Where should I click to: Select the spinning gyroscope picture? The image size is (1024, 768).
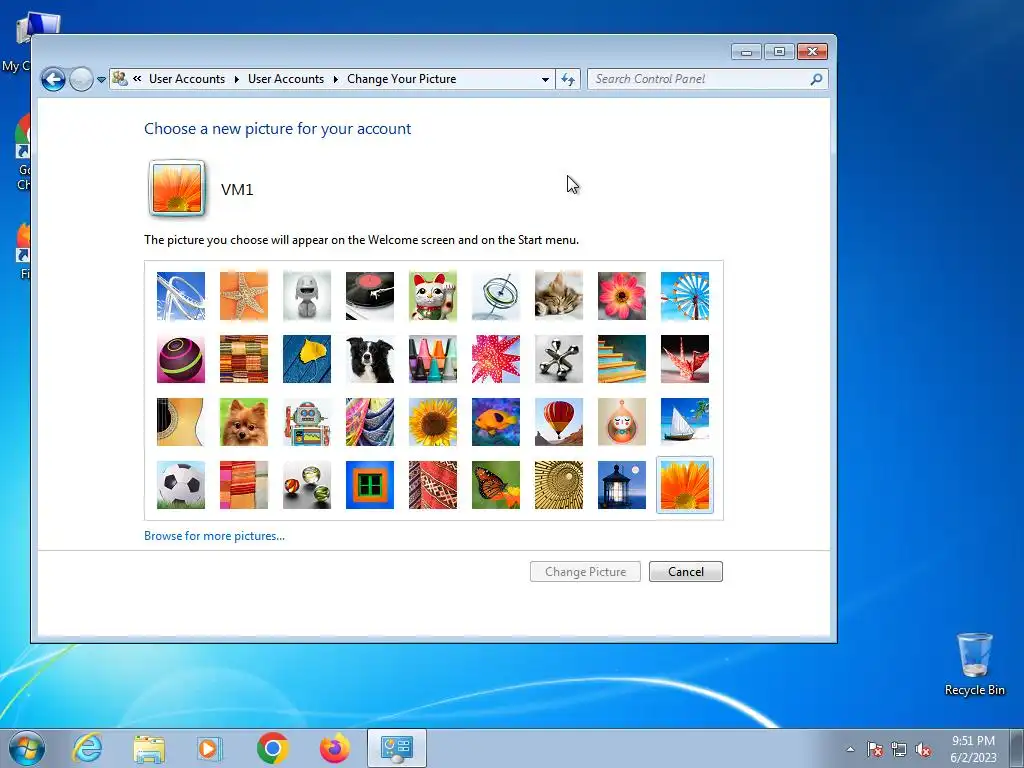496,296
